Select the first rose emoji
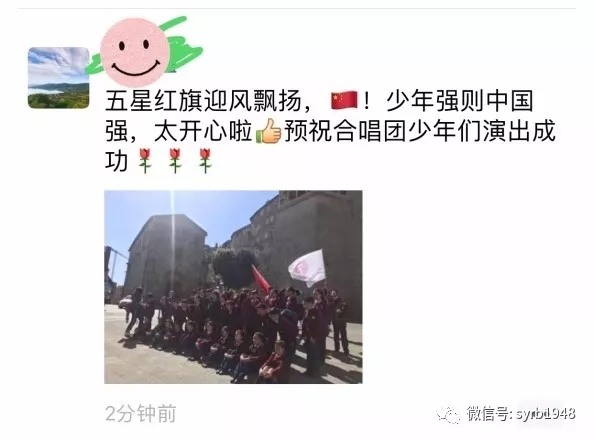Screen dimensions: 594x440 click(145, 161)
